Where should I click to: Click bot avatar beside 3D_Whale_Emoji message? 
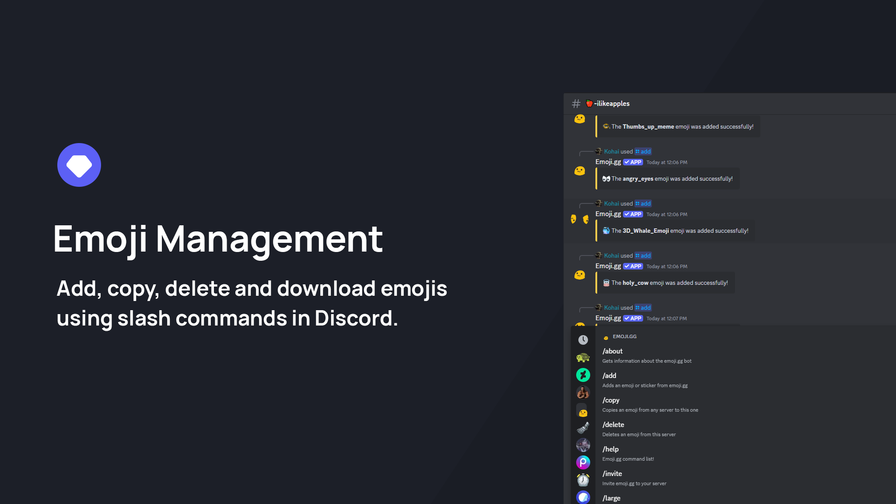(579, 219)
